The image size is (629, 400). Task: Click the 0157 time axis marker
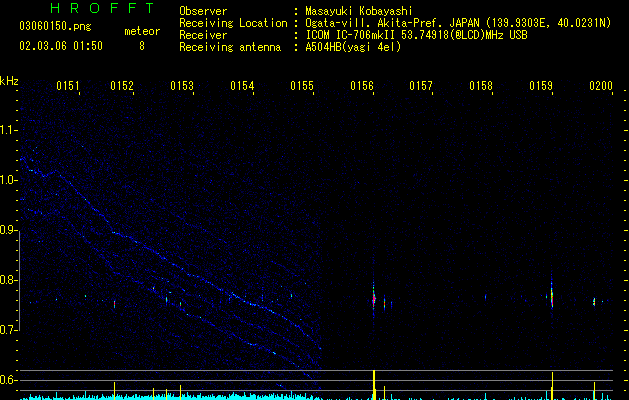(x=421, y=86)
